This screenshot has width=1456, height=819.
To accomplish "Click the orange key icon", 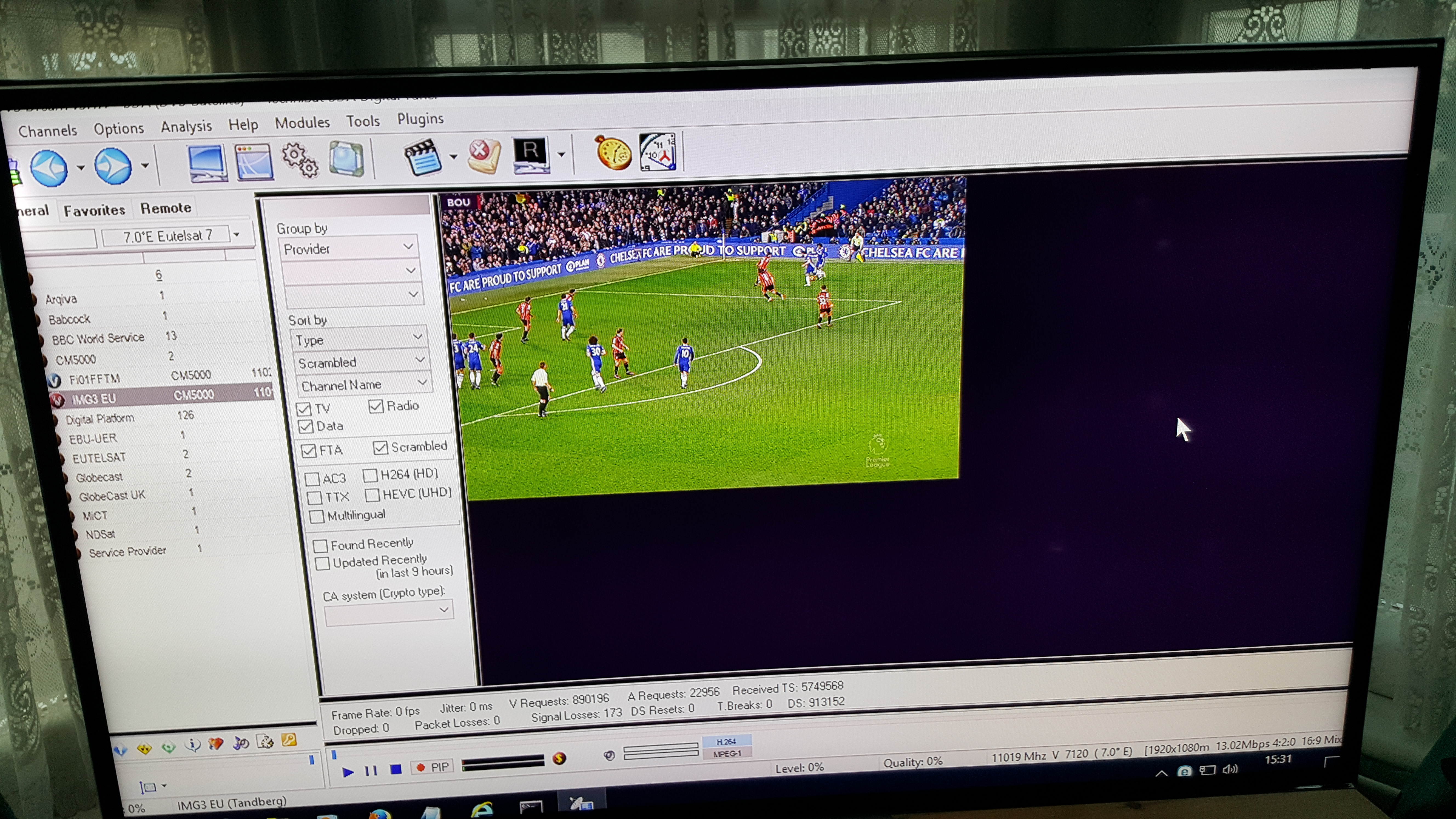I will pyautogui.click(x=289, y=740).
